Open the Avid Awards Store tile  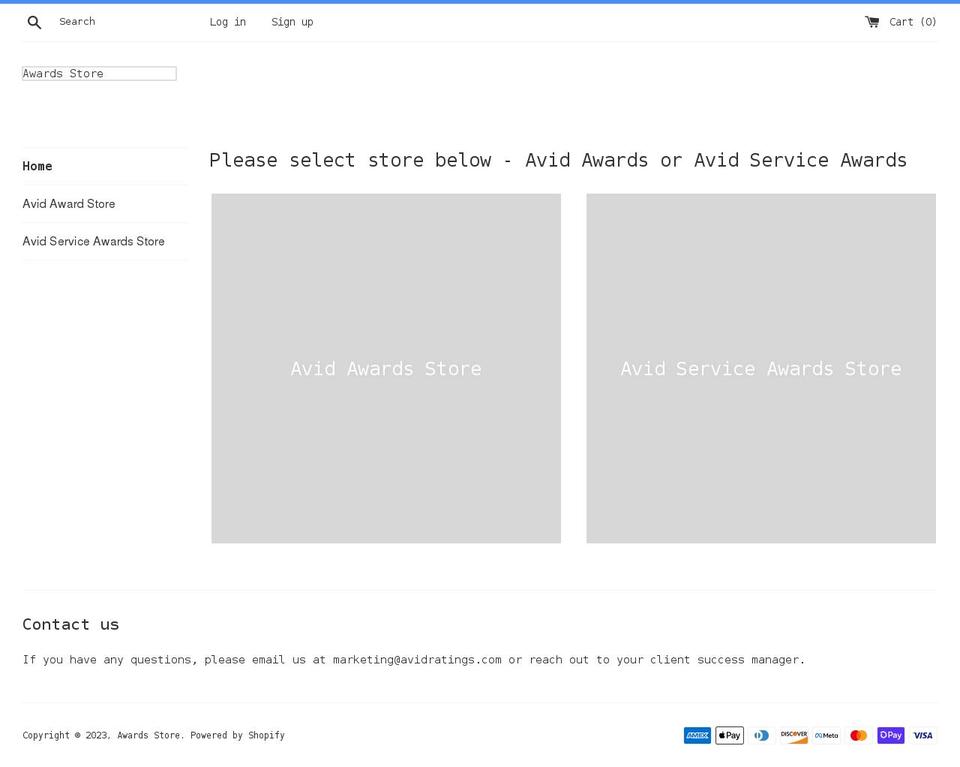[x=386, y=369]
